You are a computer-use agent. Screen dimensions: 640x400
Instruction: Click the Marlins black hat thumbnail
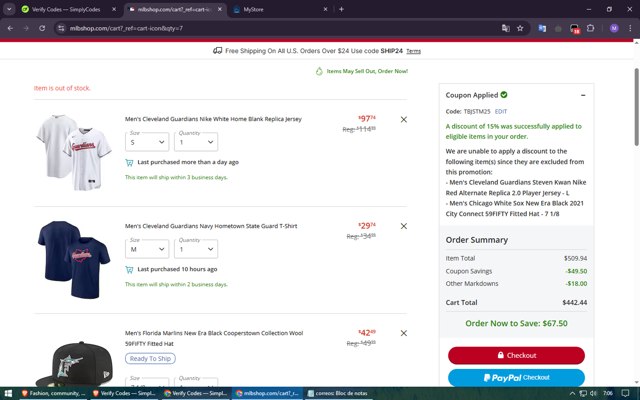click(74, 363)
